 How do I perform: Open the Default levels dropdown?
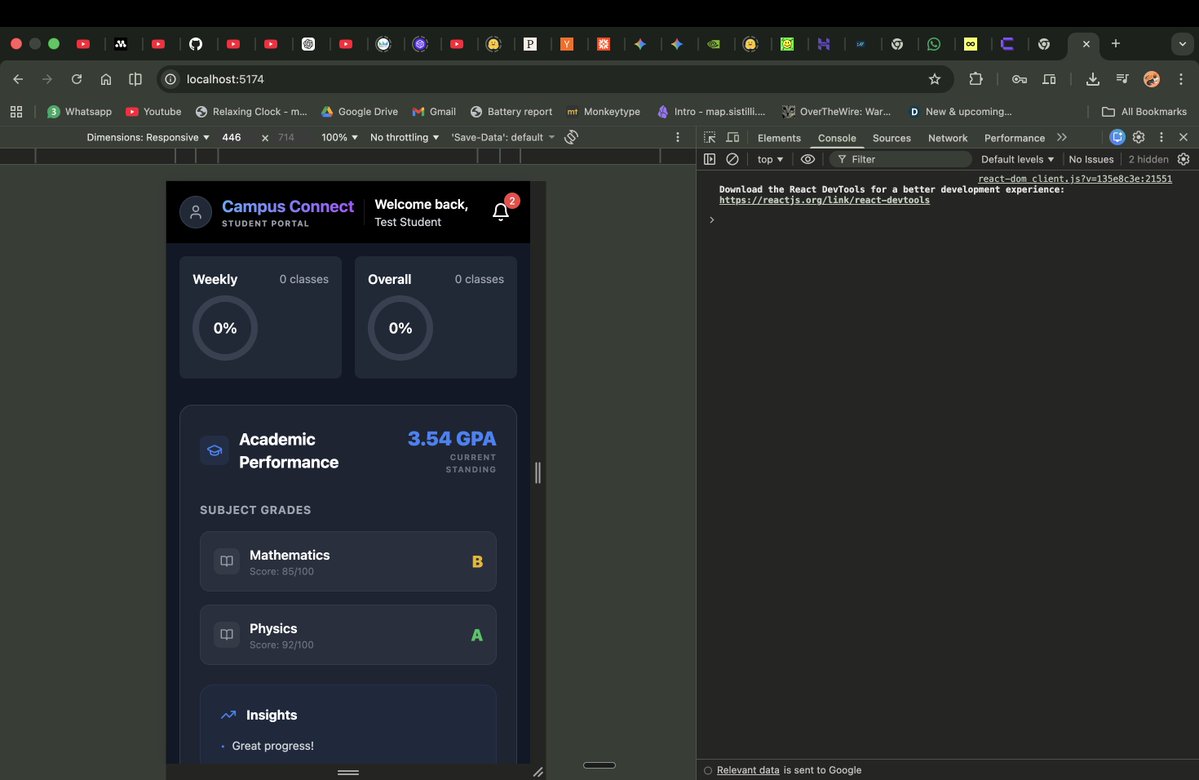click(1017, 159)
